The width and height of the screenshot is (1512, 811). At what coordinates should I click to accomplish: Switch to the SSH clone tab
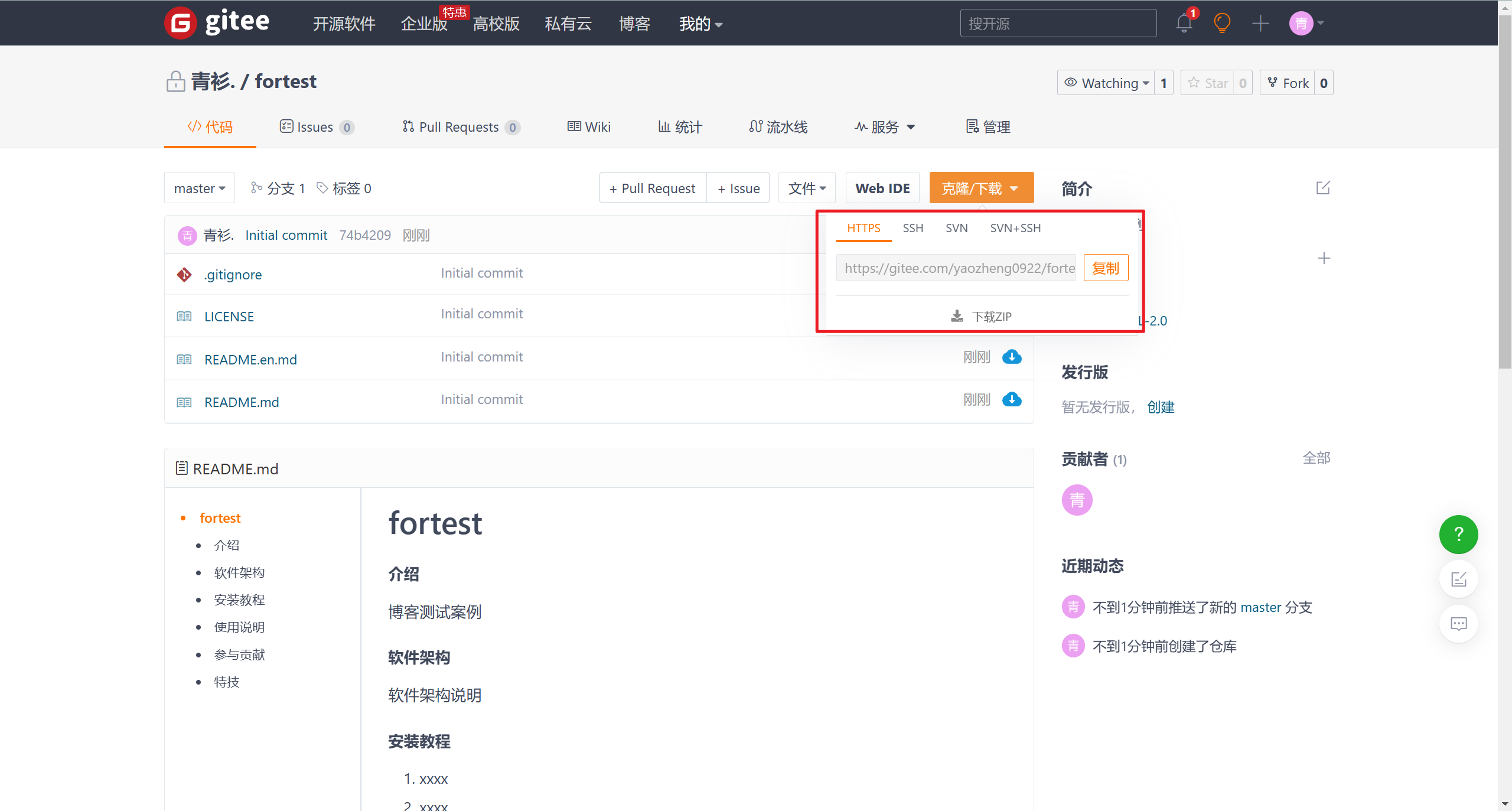913,228
